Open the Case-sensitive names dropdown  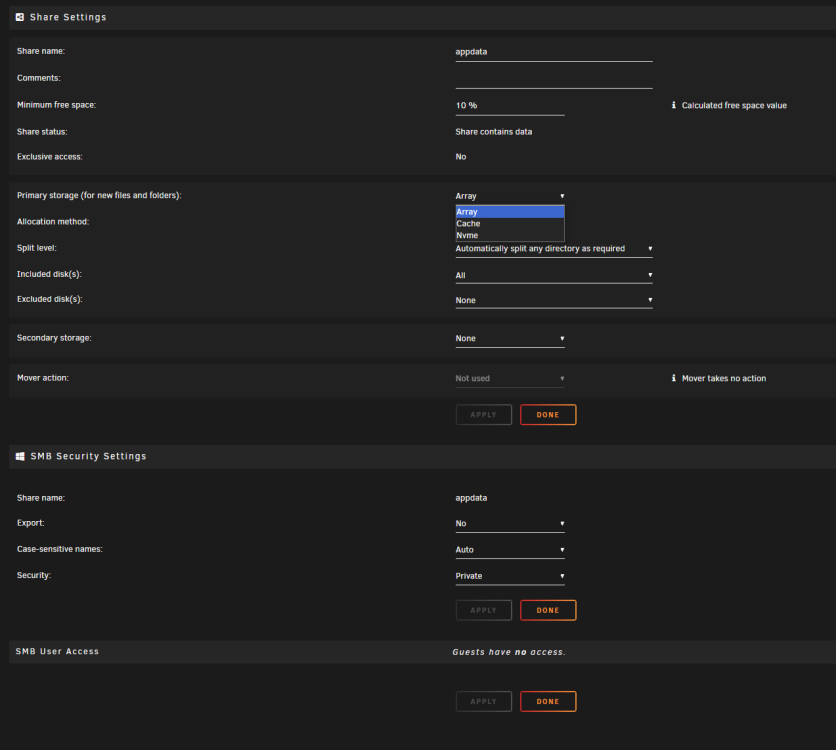click(x=510, y=550)
